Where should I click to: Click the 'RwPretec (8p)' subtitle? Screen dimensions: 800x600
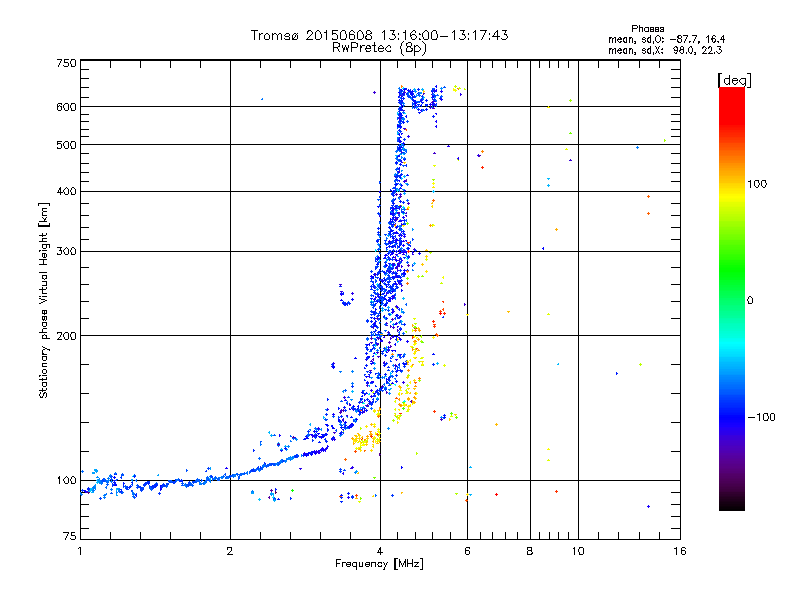[x=379, y=48]
